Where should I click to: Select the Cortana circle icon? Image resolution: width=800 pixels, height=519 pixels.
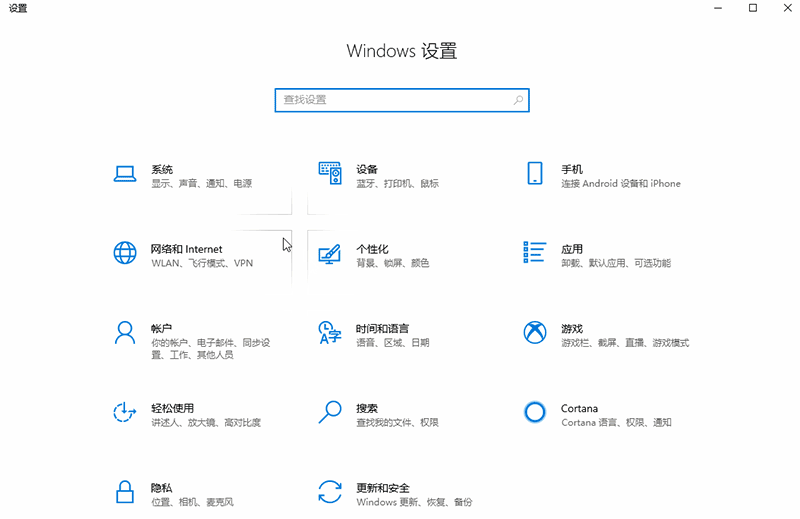(x=535, y=412)
